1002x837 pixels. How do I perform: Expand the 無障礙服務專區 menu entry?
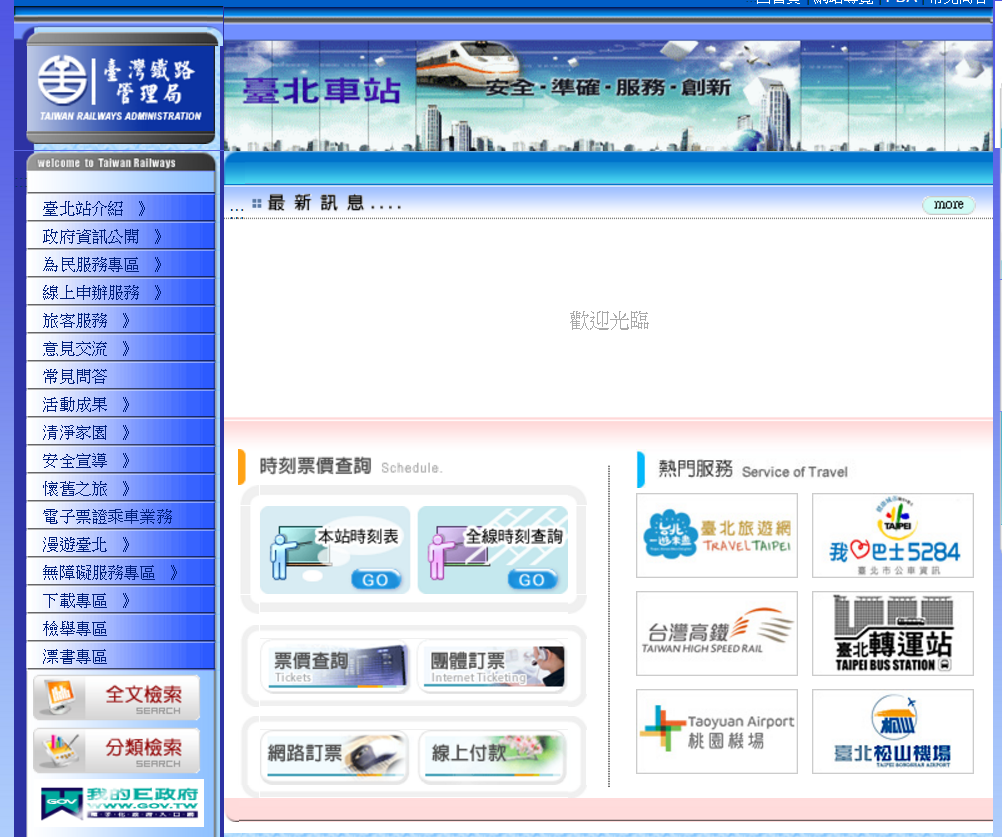(110, 573)
